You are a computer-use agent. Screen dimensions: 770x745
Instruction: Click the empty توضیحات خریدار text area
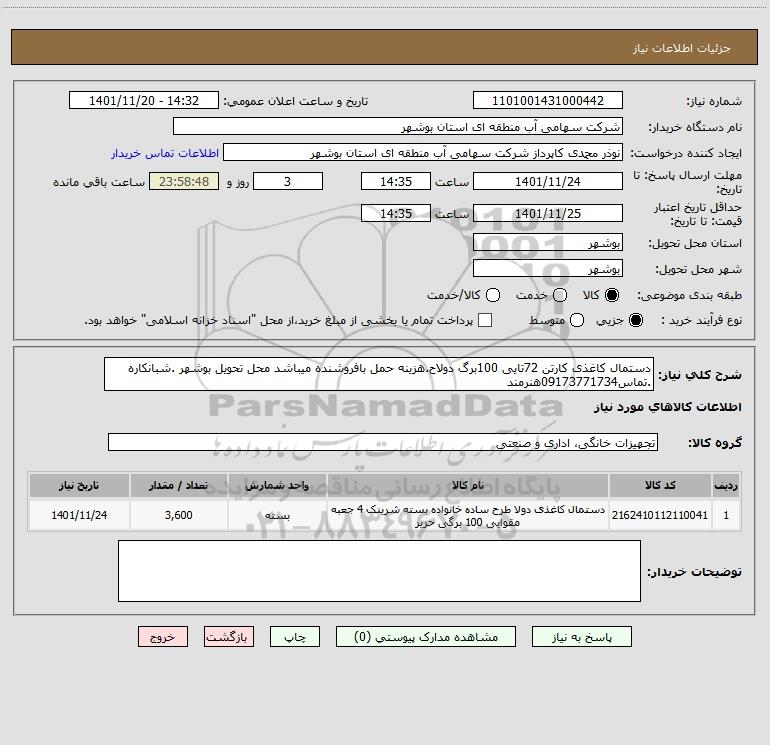(379, 571)
